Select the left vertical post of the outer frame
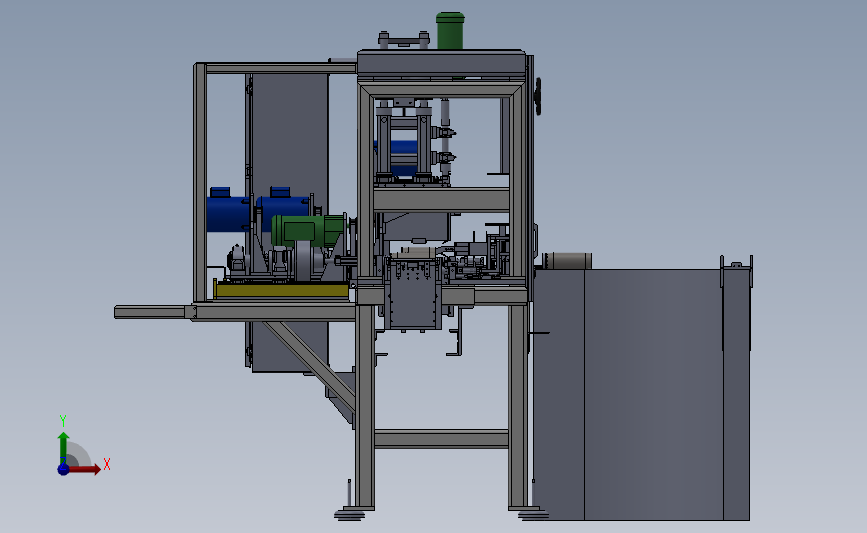This screenshot has height=533, width=867. (200, 182)
